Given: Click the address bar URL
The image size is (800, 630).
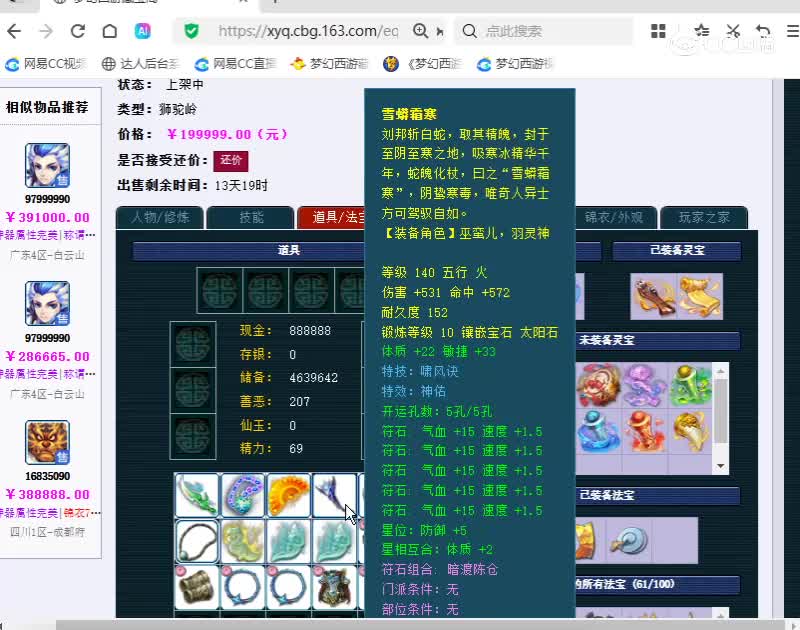Looking at the screenshot, I should click(x=308, y=31).
